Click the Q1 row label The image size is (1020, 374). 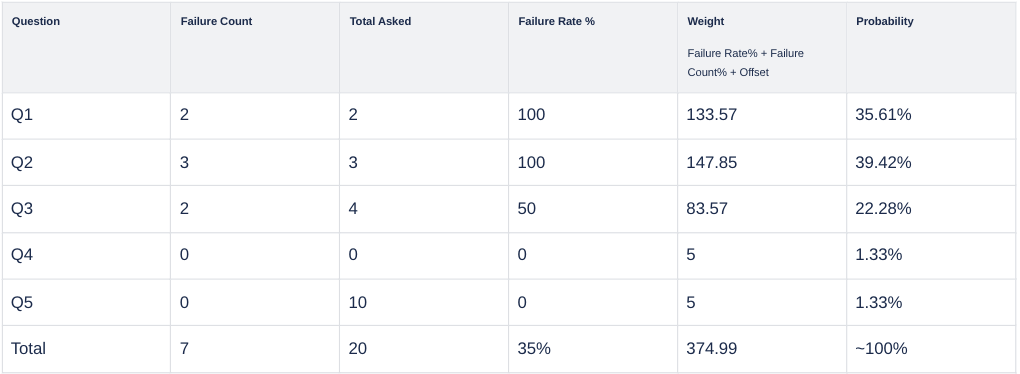coord(22,115)
